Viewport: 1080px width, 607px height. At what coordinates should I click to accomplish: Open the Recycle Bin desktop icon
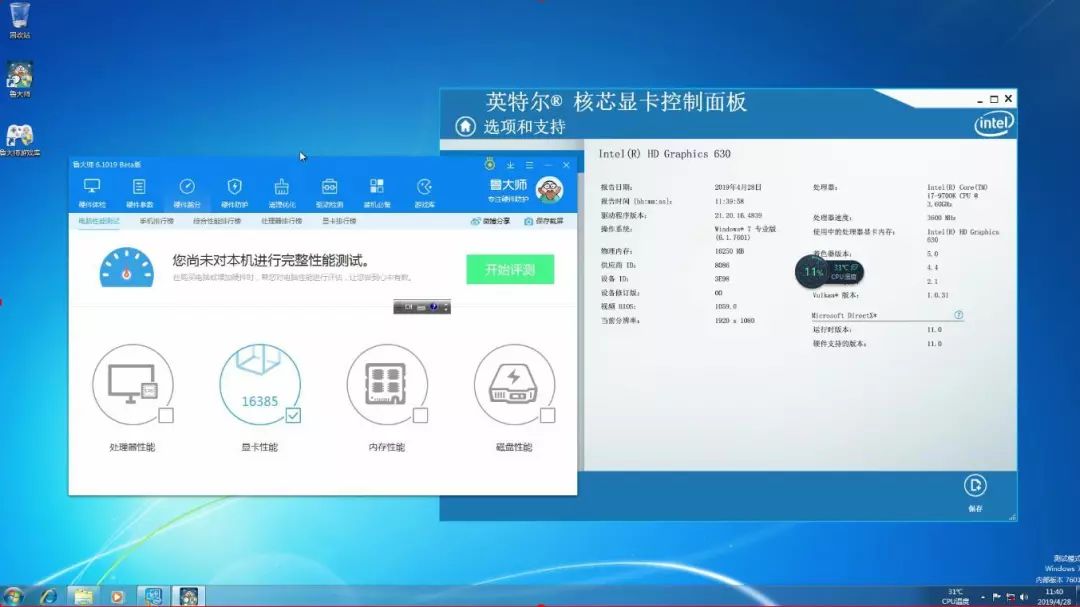[x=19, y=20]
